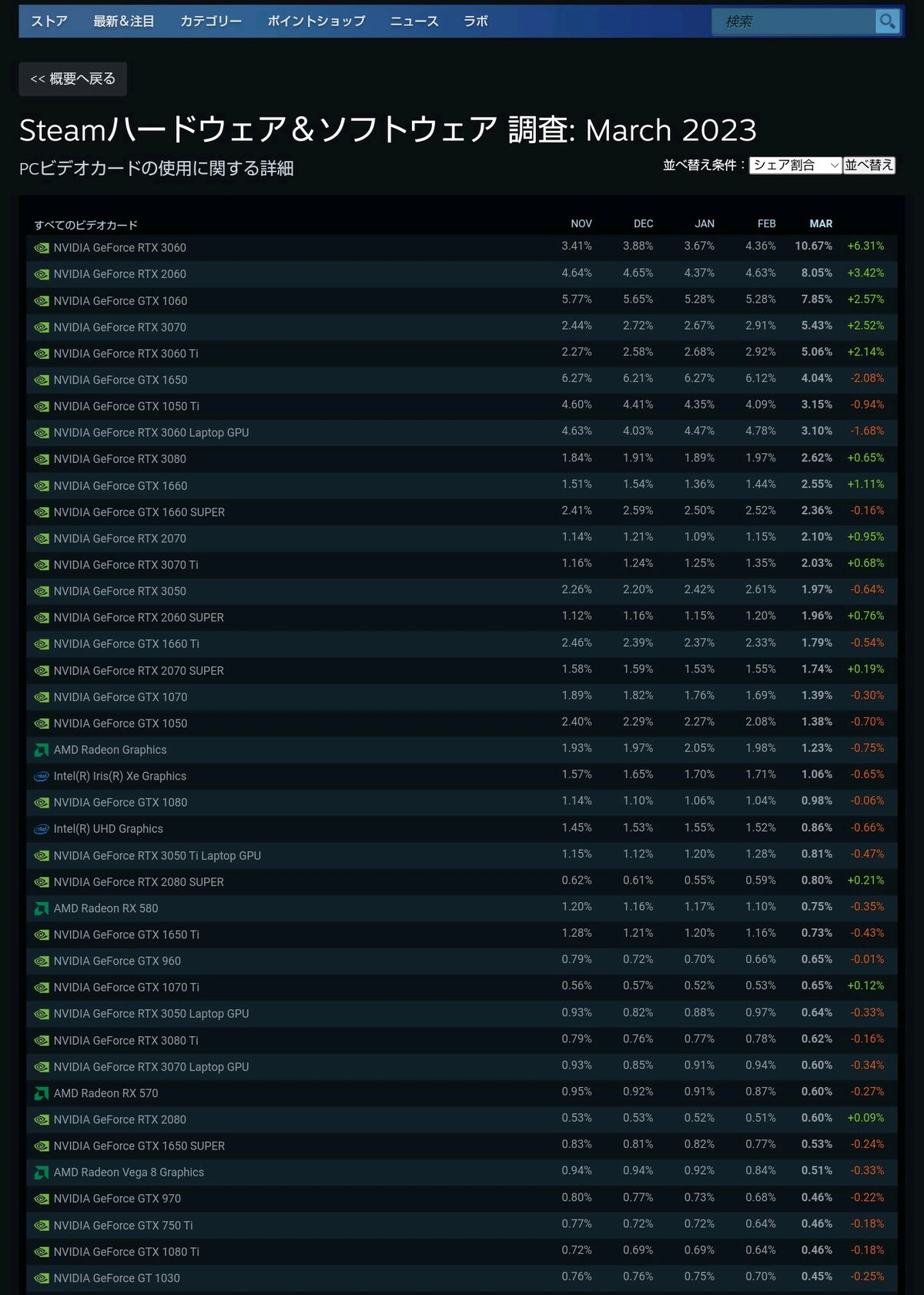Click NVIDIA GeForce RTX 2060 SUPER name
Screen dimensions: 924x1295
click(139, 618)
